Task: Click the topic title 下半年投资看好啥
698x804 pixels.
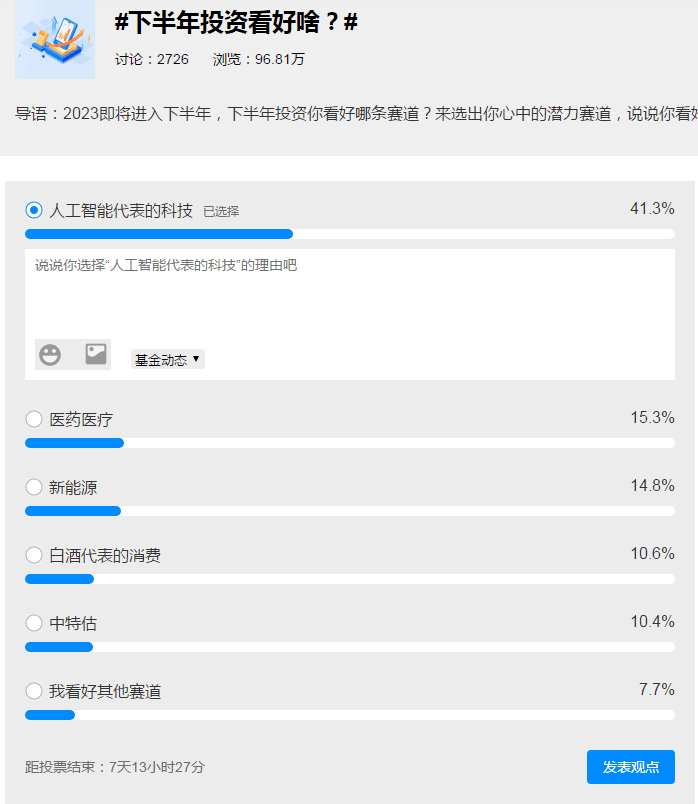Action: coord(236,23)
